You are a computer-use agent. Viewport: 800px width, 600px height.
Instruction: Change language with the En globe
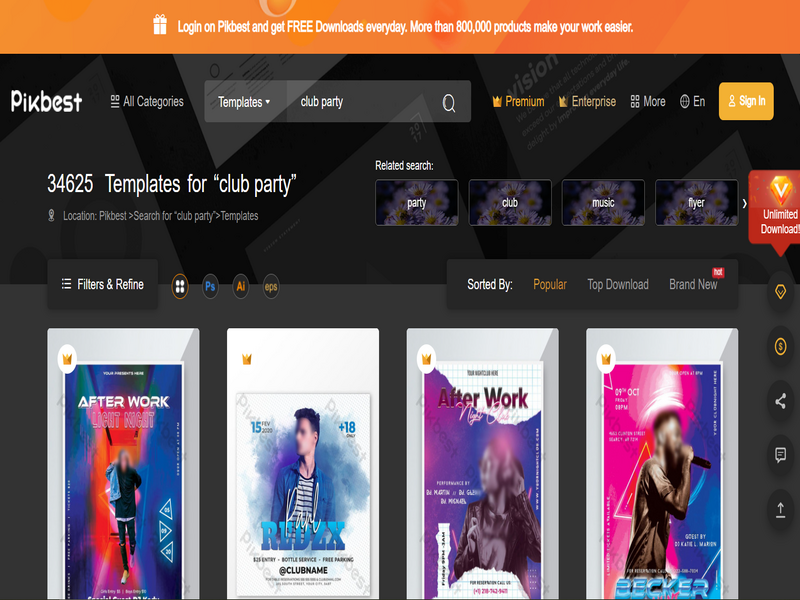(692, 102)
